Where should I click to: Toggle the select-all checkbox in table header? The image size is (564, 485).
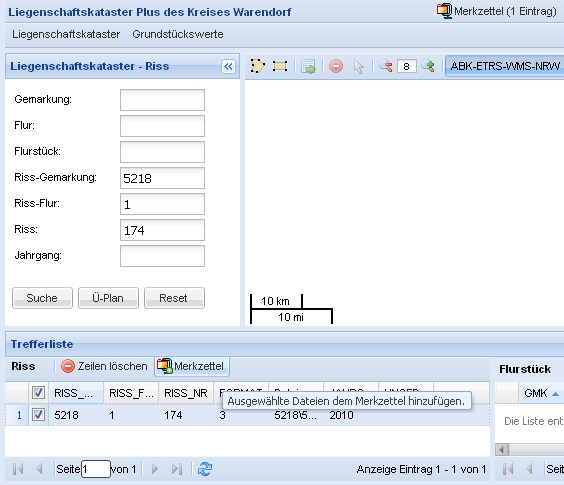point(38,393)
